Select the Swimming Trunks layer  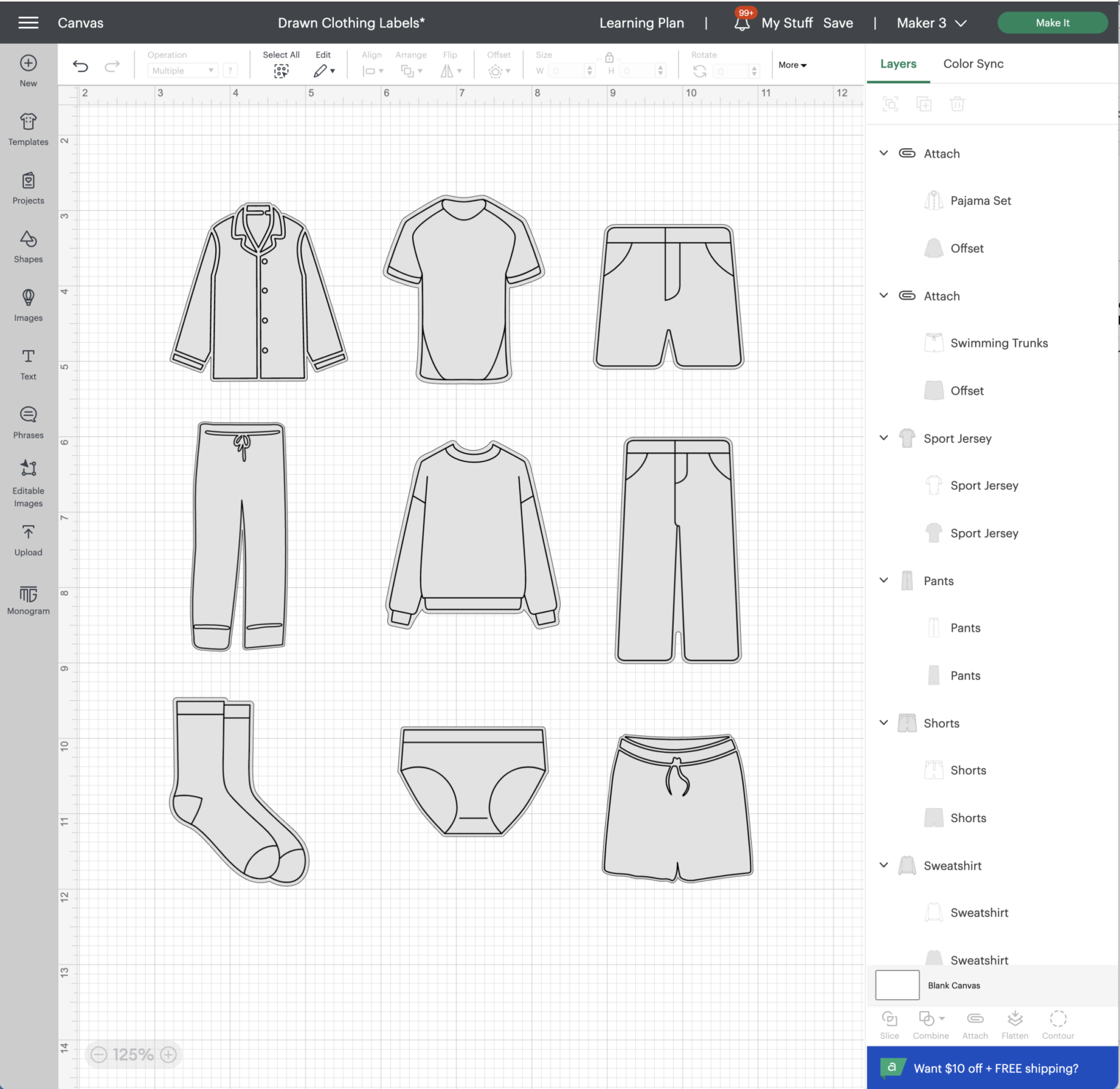tap(998, 343)
